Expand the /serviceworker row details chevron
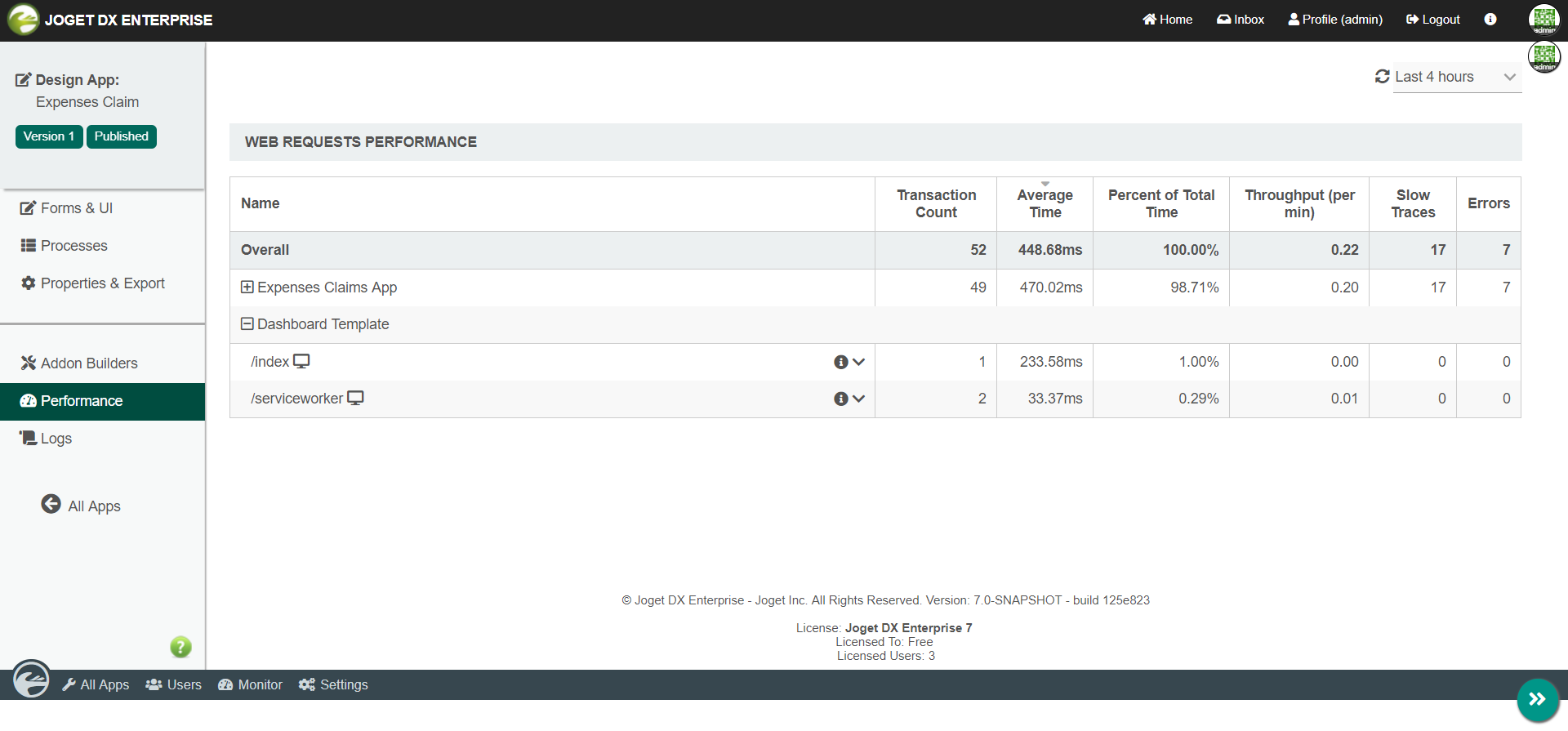 (x=858, y=399)
